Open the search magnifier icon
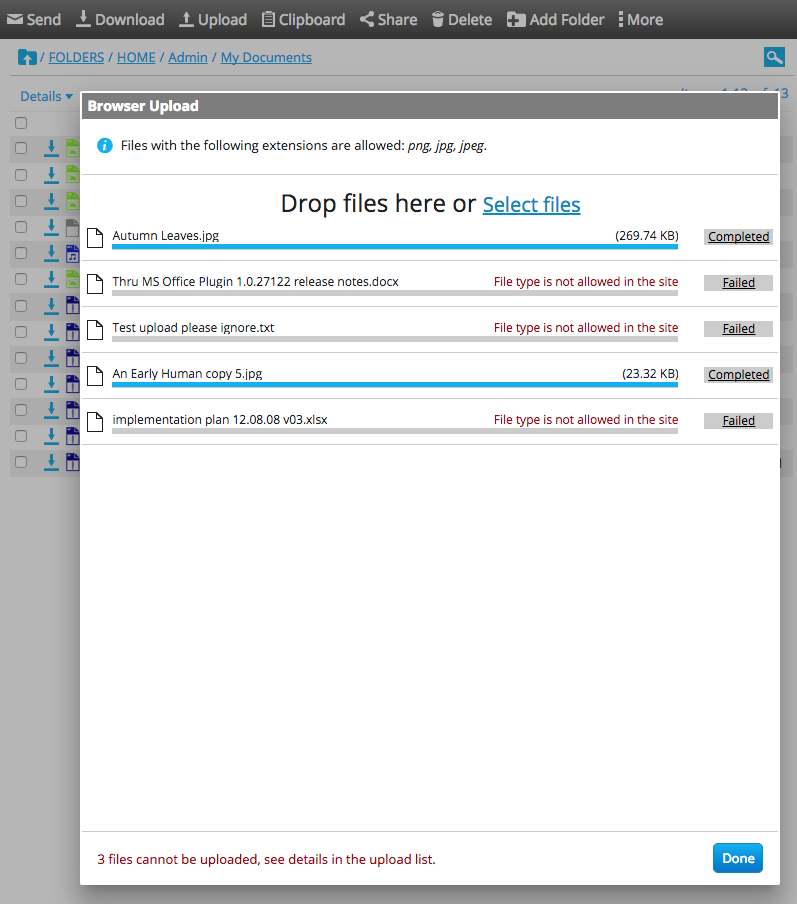The width and height of the screenshot is (797, 904). pyautogui.click(x=775, y=57)
